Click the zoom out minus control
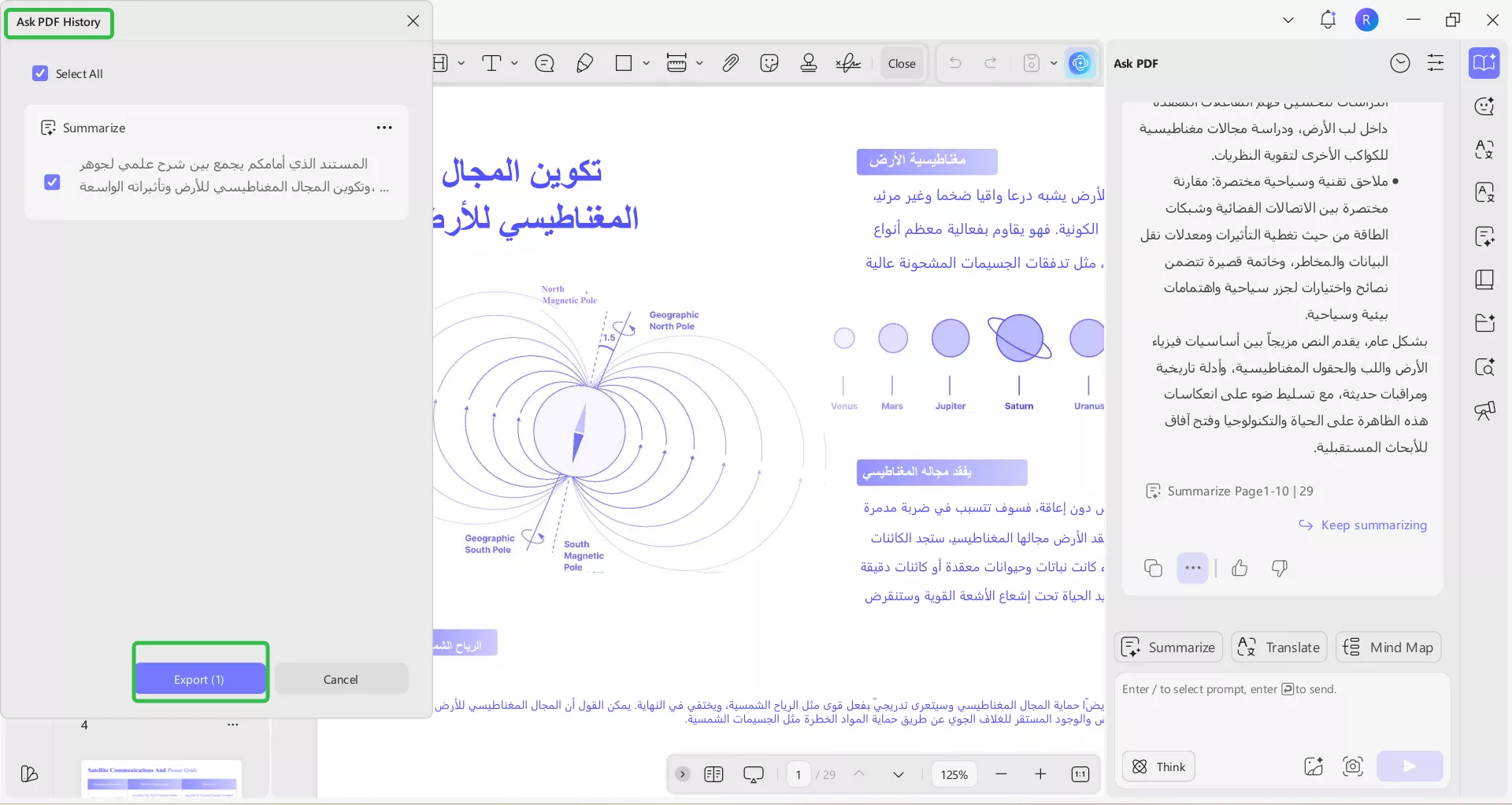 tap(1002, 774)
